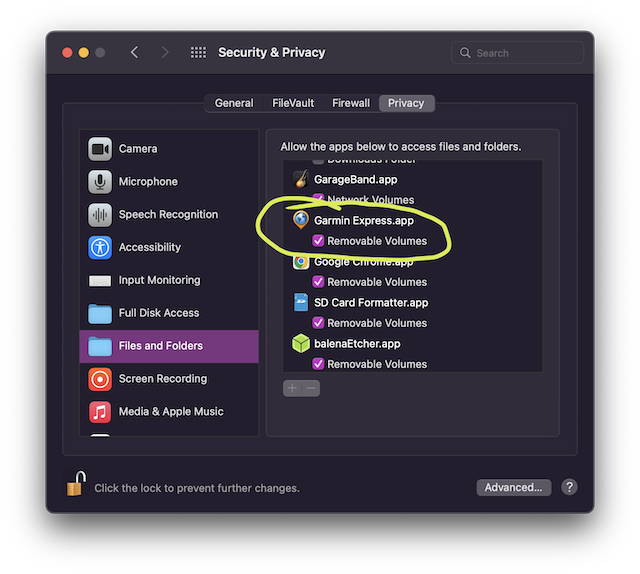The height and width of the screenshot is (574, 640).
Task: Click the Google Chrome app icon
Action: click(301, 262)
